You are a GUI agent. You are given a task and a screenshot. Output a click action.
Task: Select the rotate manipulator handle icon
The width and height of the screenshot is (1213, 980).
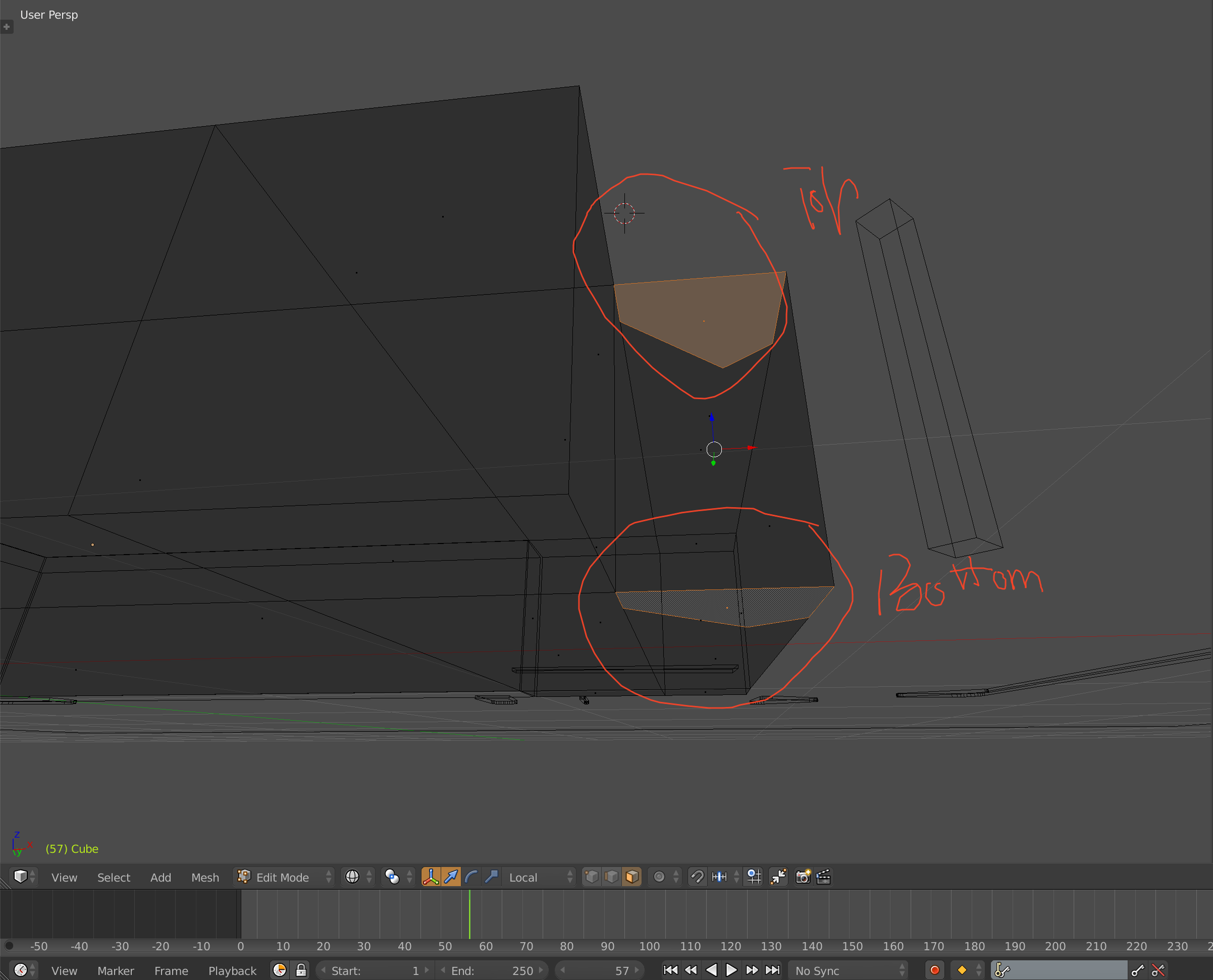click(471, 877)
